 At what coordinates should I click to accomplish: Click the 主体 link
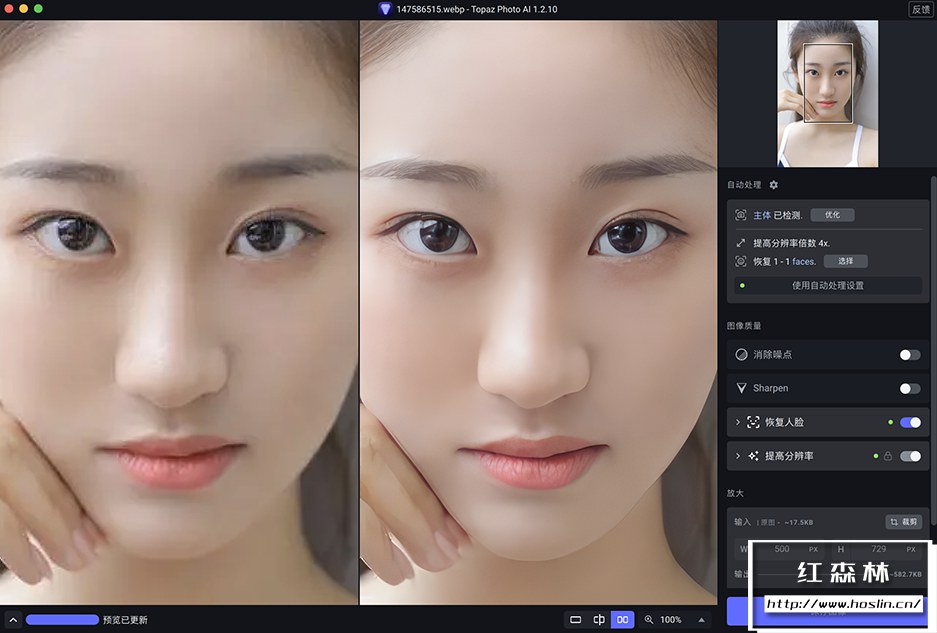762,215
